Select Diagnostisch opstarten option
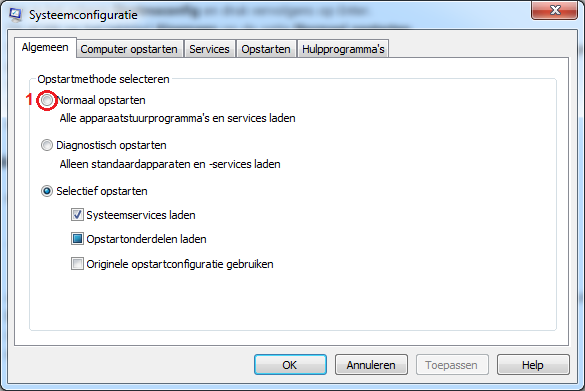Screen dimensions: 585x391 tap(47, 145)
